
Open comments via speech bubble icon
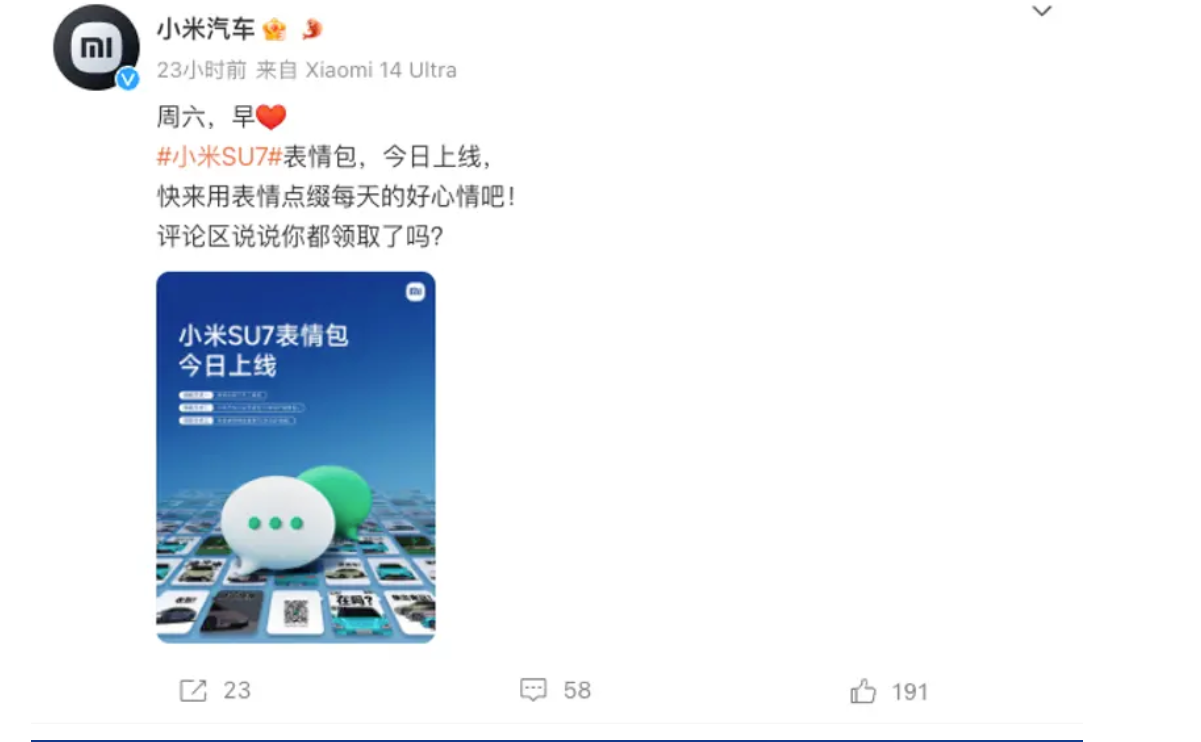click(x=534, y=690)
